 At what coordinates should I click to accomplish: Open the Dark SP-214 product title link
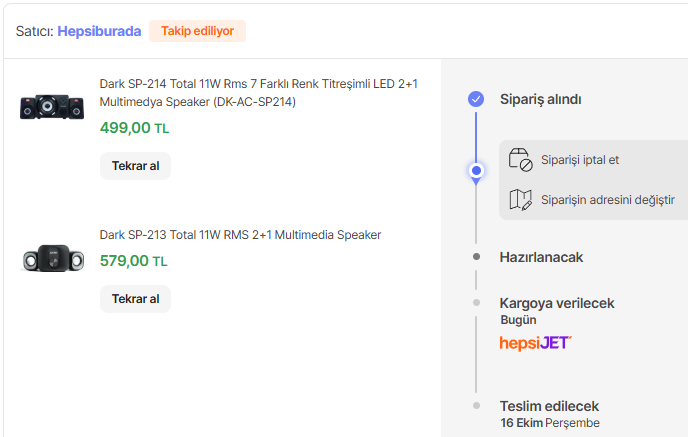258,93
